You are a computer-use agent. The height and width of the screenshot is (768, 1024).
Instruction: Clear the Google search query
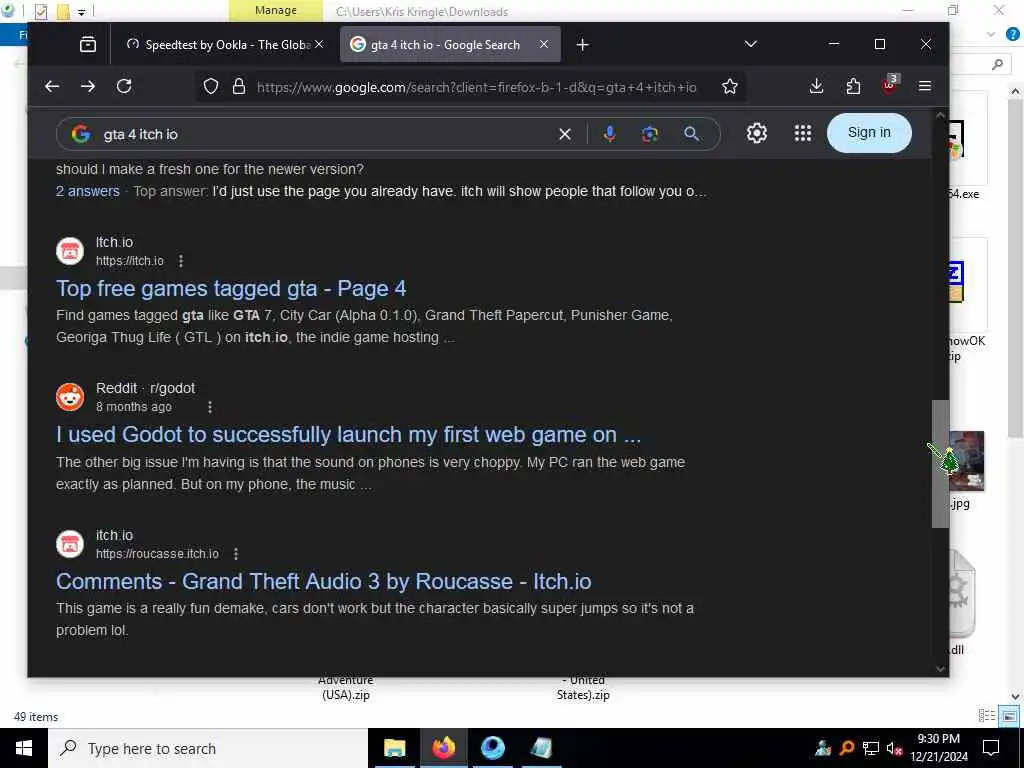click(x=565, y=134)
